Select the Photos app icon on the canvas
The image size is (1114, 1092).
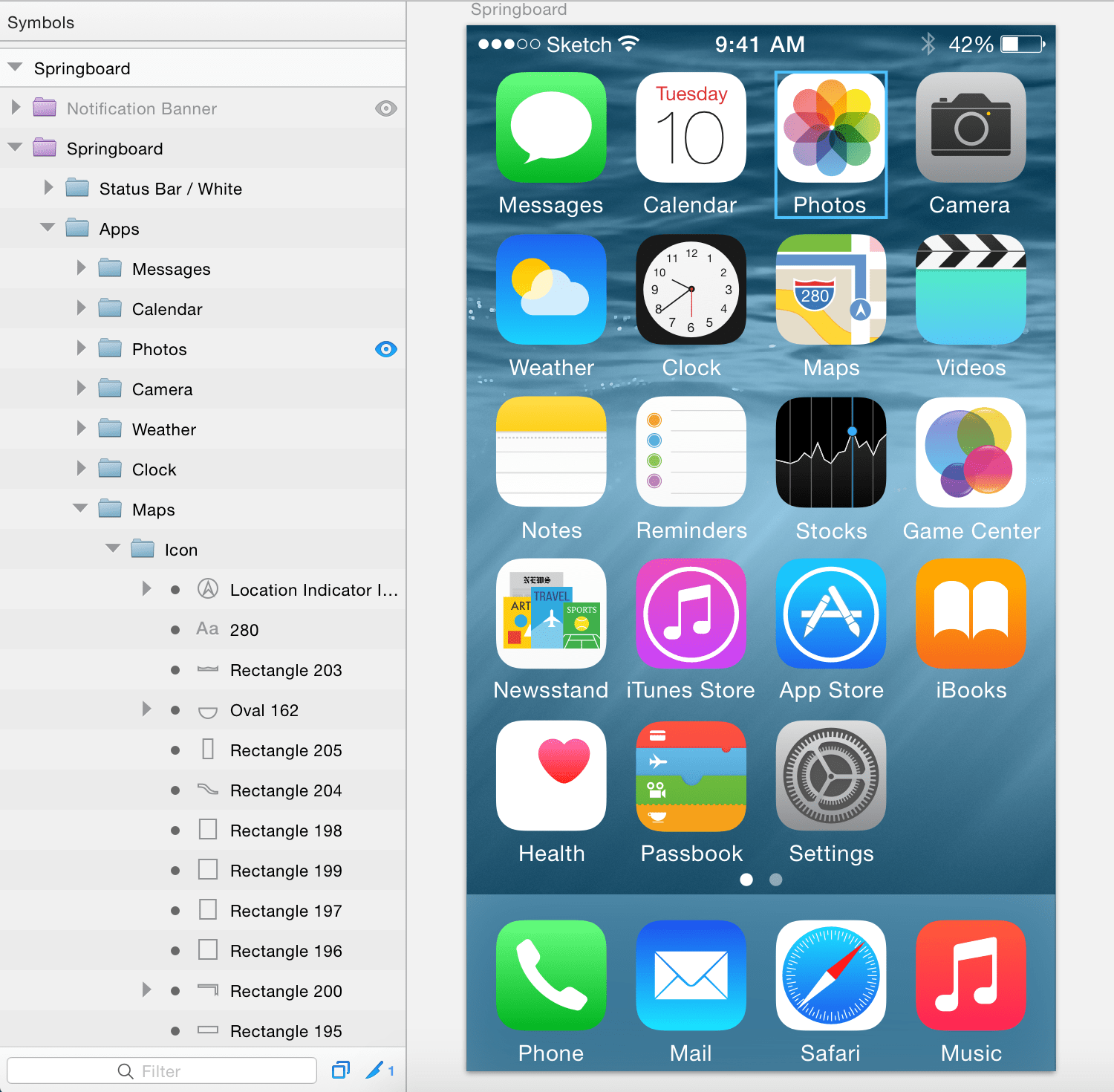point(830,128)
